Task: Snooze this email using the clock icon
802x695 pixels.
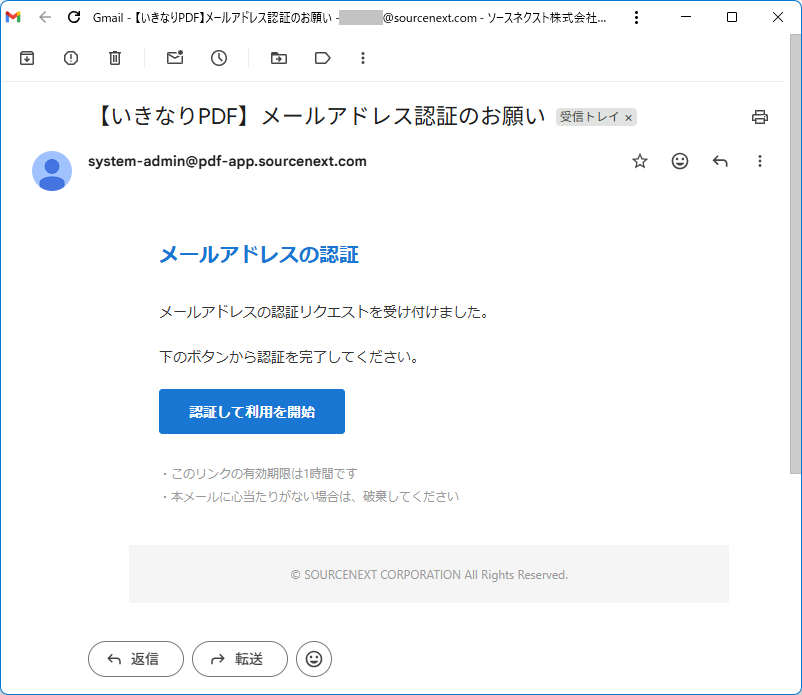Action: [219, 58]
